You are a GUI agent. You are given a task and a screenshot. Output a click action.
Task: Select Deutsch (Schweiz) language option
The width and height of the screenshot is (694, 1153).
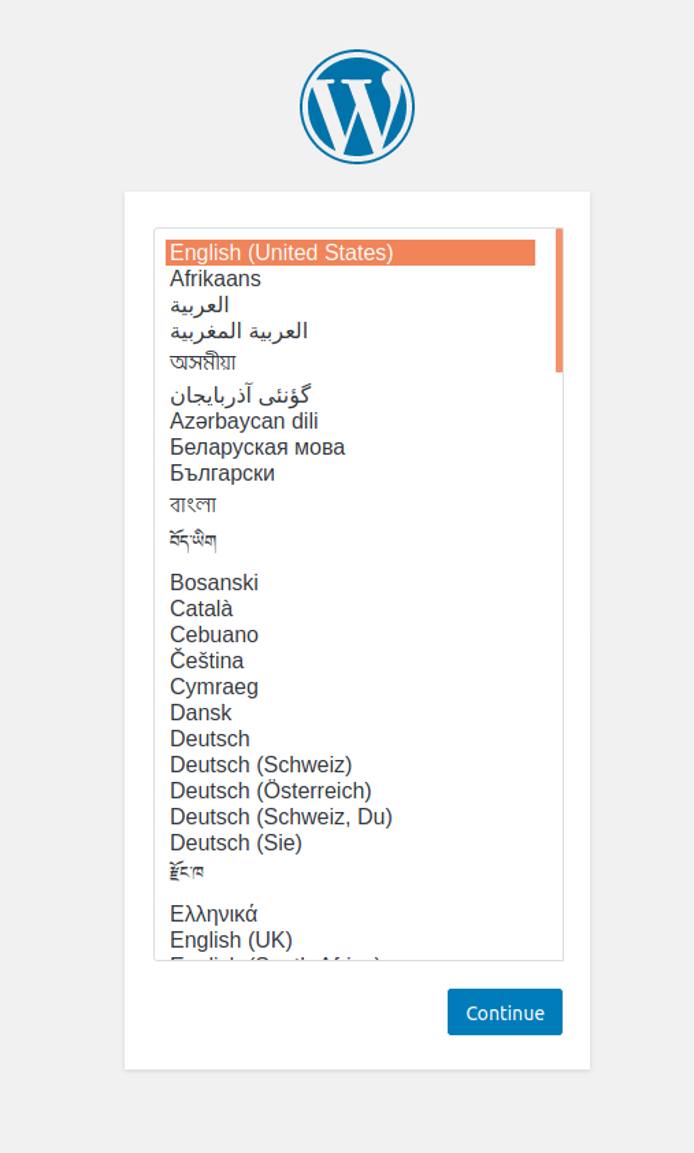point(261,765)
